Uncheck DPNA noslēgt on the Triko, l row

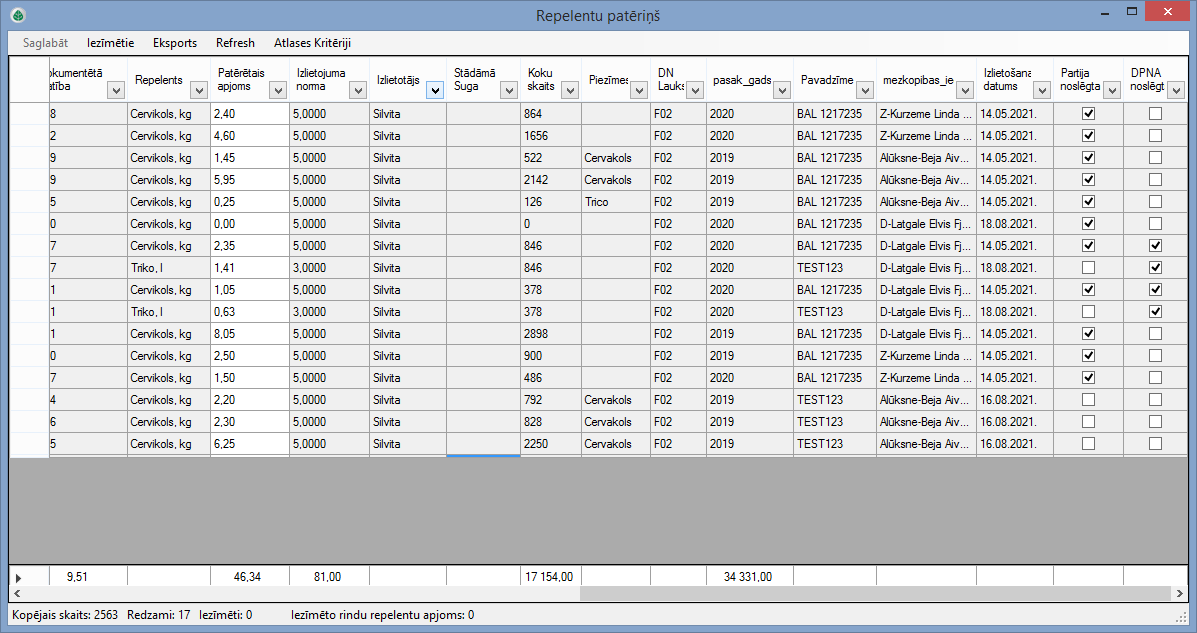(x=1156, y=267)
